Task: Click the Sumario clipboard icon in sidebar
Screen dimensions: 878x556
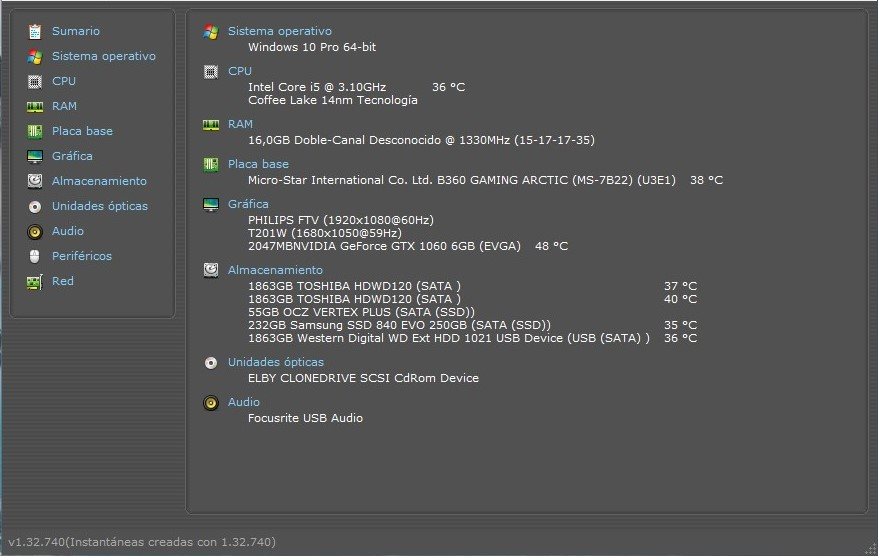Action: pos(35,31)
